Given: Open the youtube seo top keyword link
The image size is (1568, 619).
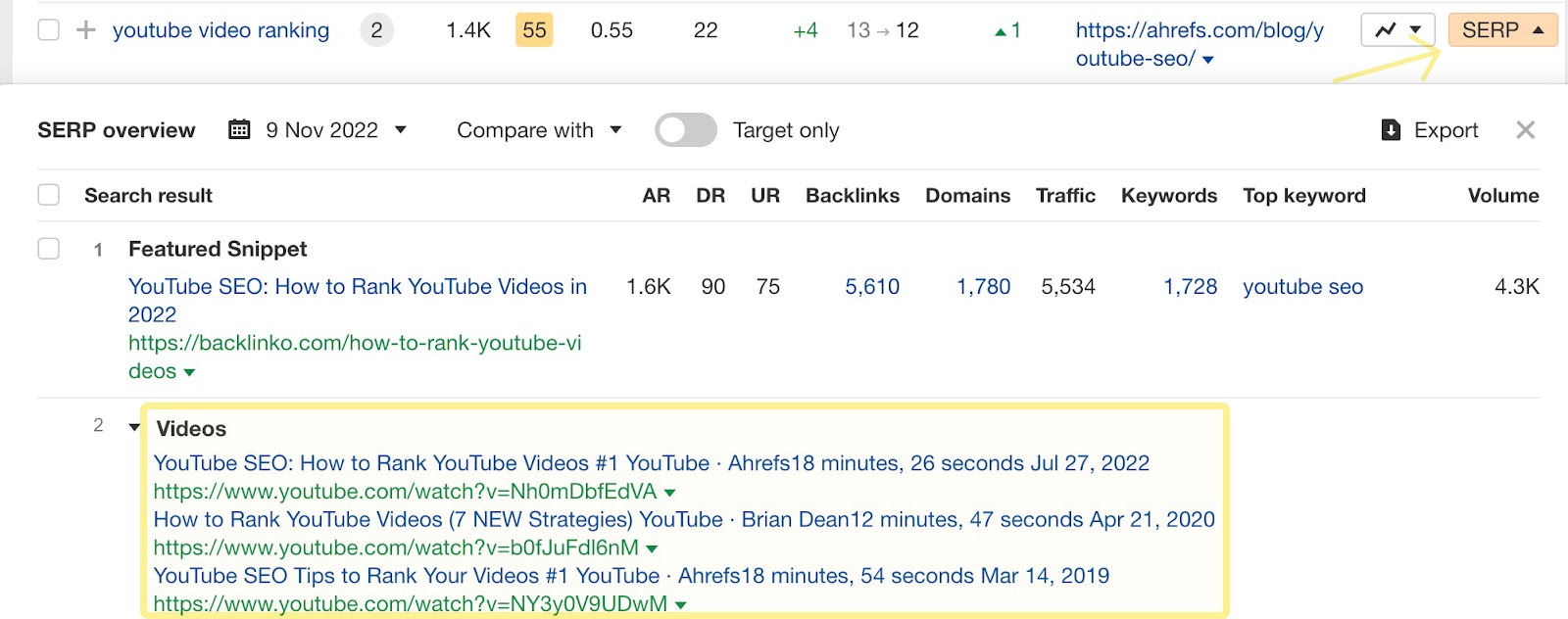Looking at the screenshot, I should pos(1303,287).
